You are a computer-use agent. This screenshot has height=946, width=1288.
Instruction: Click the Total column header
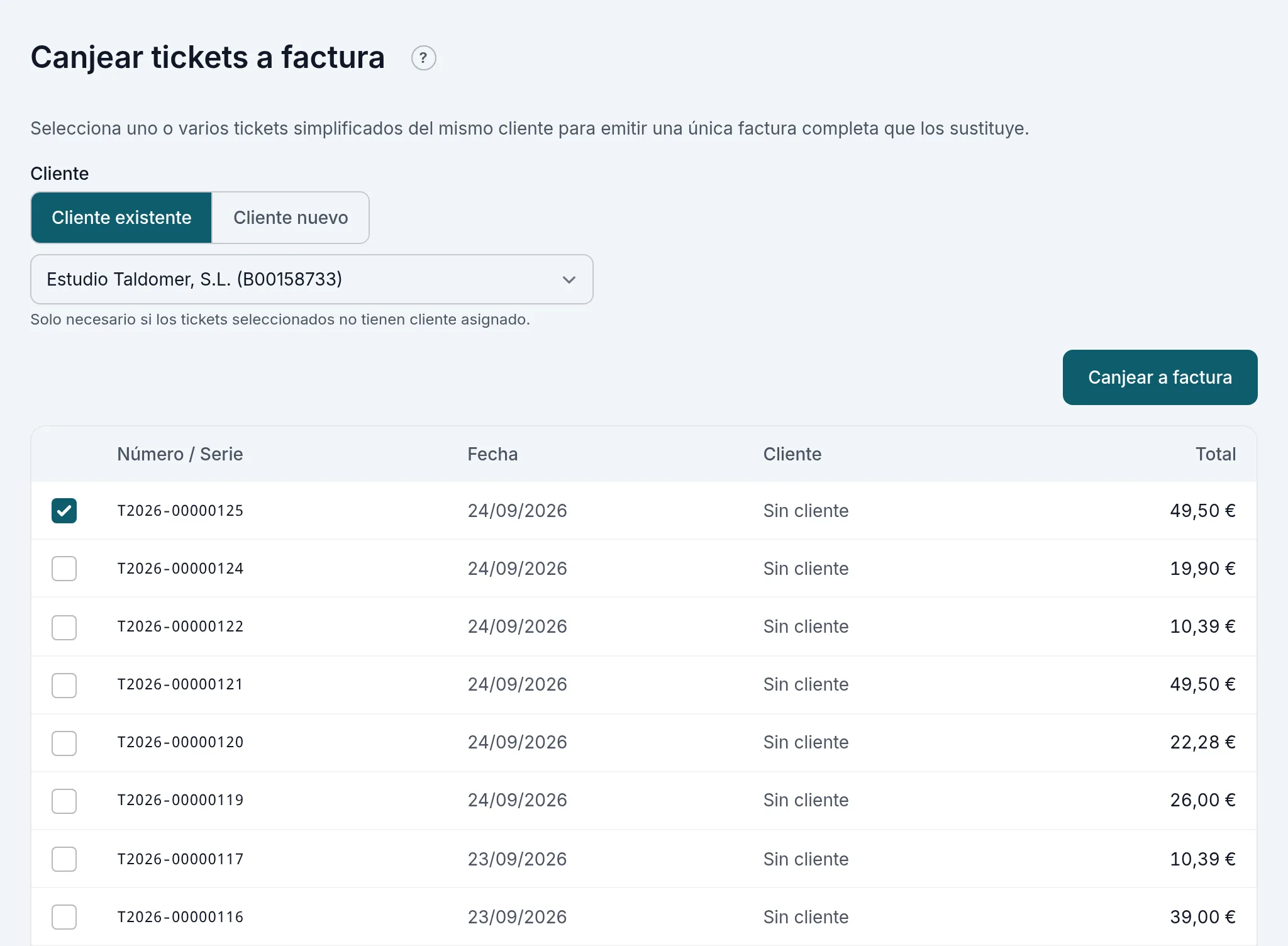tap(1215, 454)
